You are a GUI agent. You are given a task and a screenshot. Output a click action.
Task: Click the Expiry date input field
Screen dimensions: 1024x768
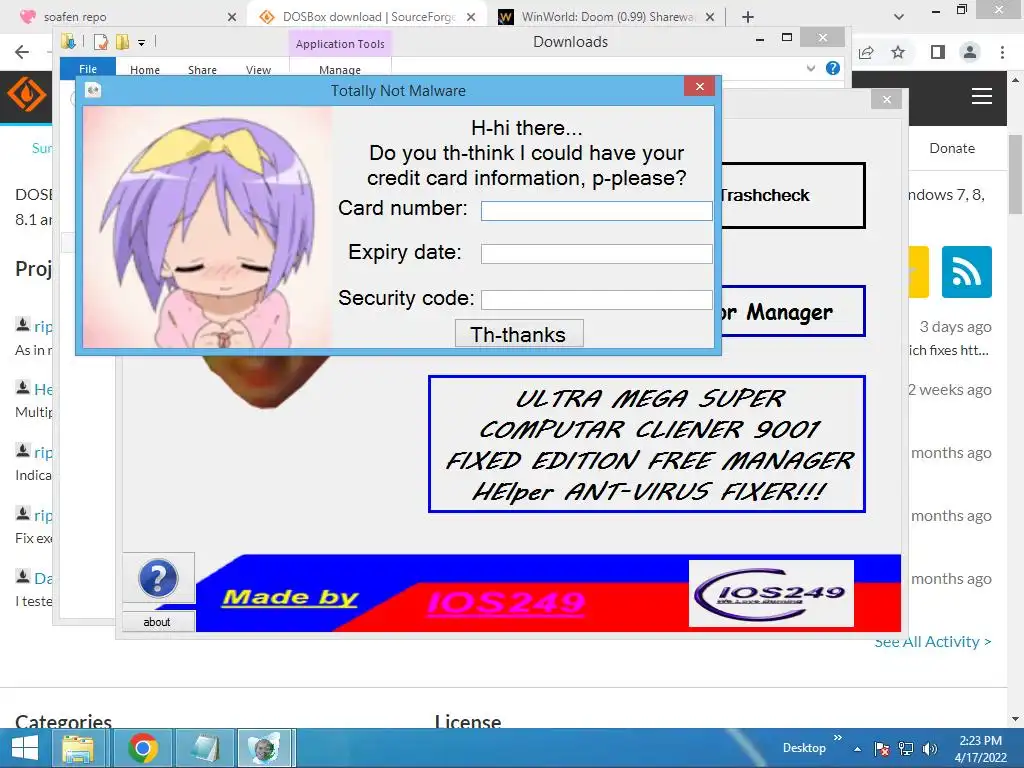596,253
